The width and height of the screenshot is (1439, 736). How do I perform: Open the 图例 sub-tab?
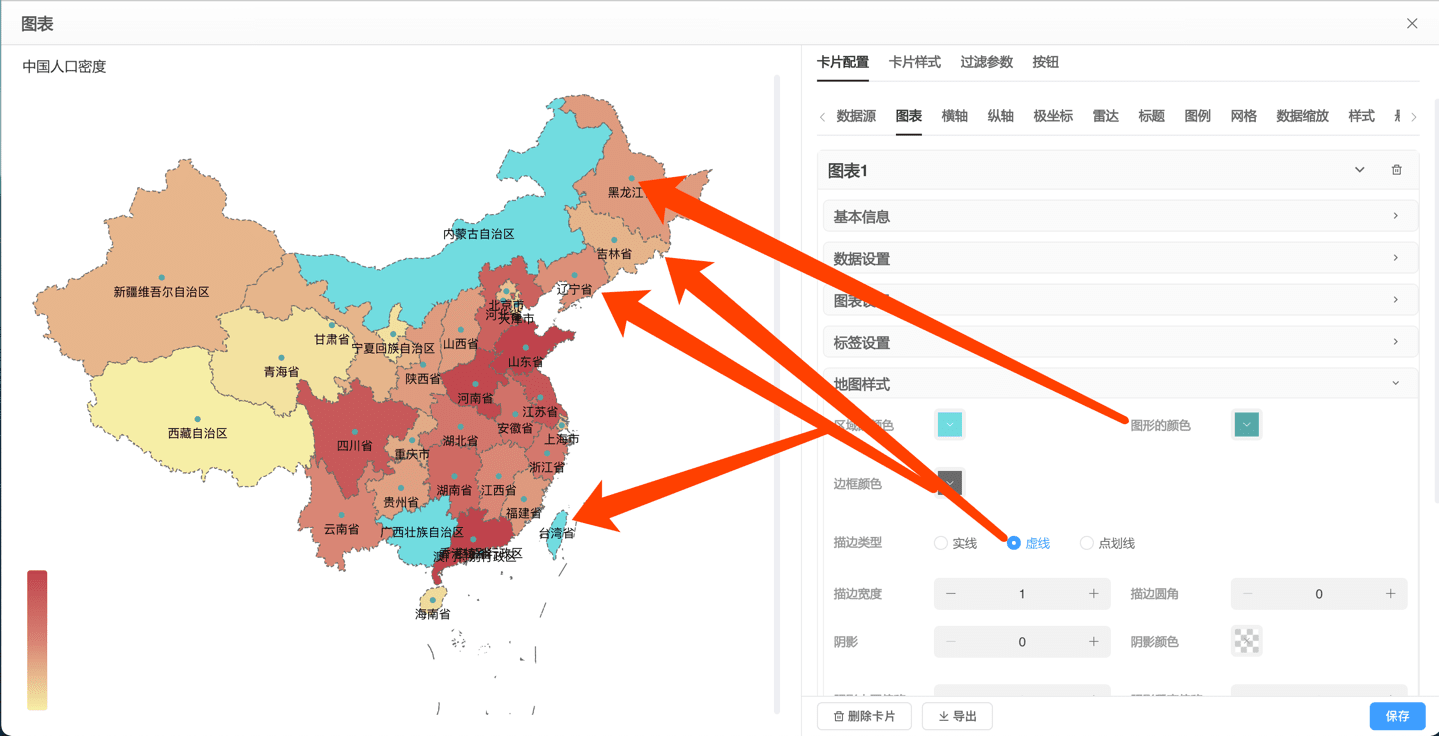[x=1198, y=116]
